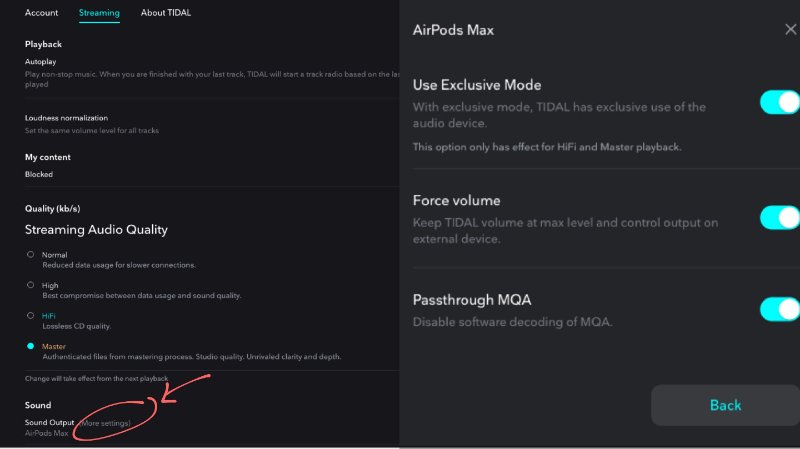Click the Master label text
The image size is (800, 449).
(54, 346)
